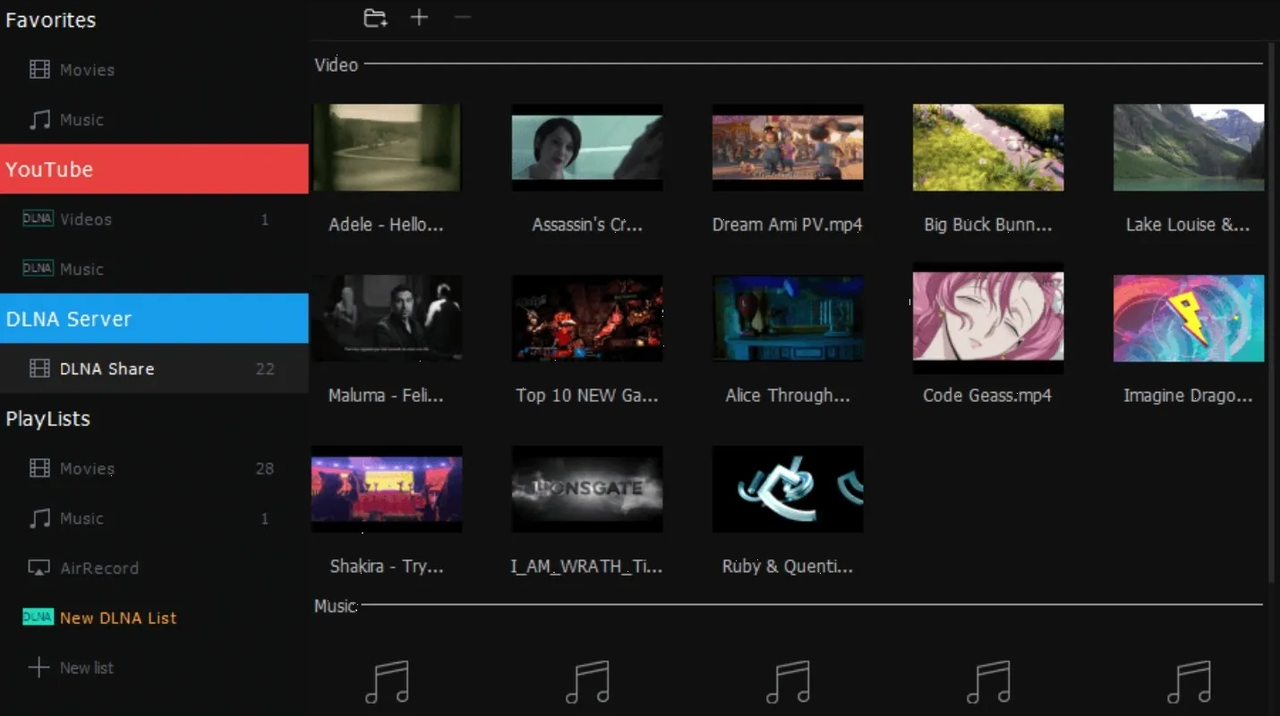Screen dimensions: 1280x716
Task: Open Videos under YouTube
Action: click(154, 219)
